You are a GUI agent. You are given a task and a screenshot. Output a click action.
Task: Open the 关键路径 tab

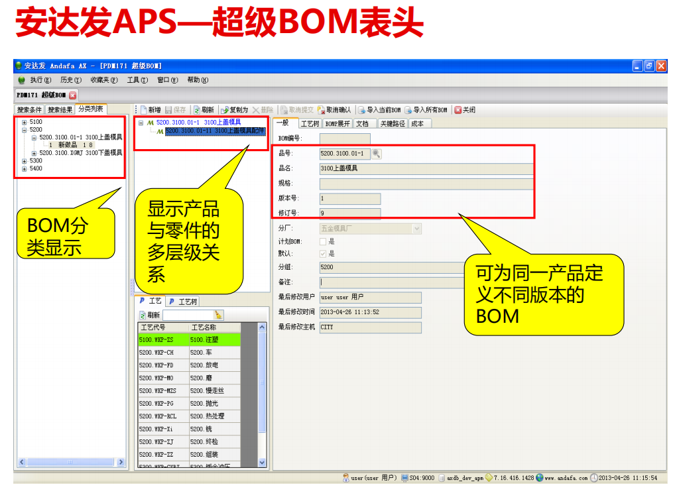393,124
